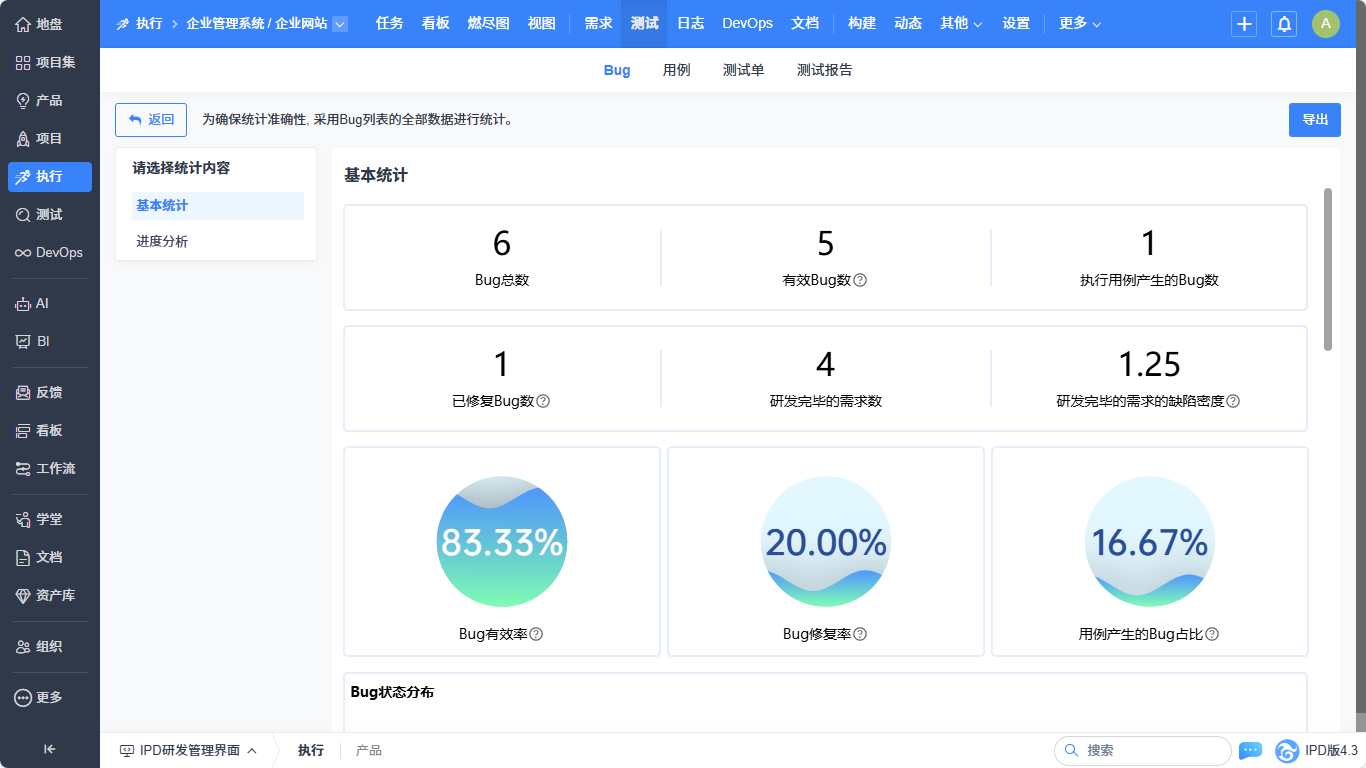Image resolution: width=1366 pixels, height=768 pixels.
Task: Click the 搜索 search input field
Action: click(1150, 750)
